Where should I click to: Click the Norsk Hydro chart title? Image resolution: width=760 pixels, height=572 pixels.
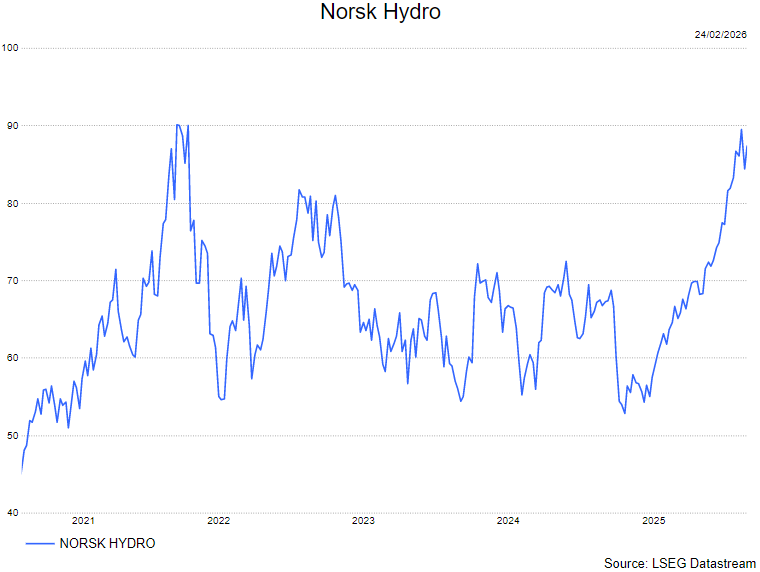click(x=380, y=13)
